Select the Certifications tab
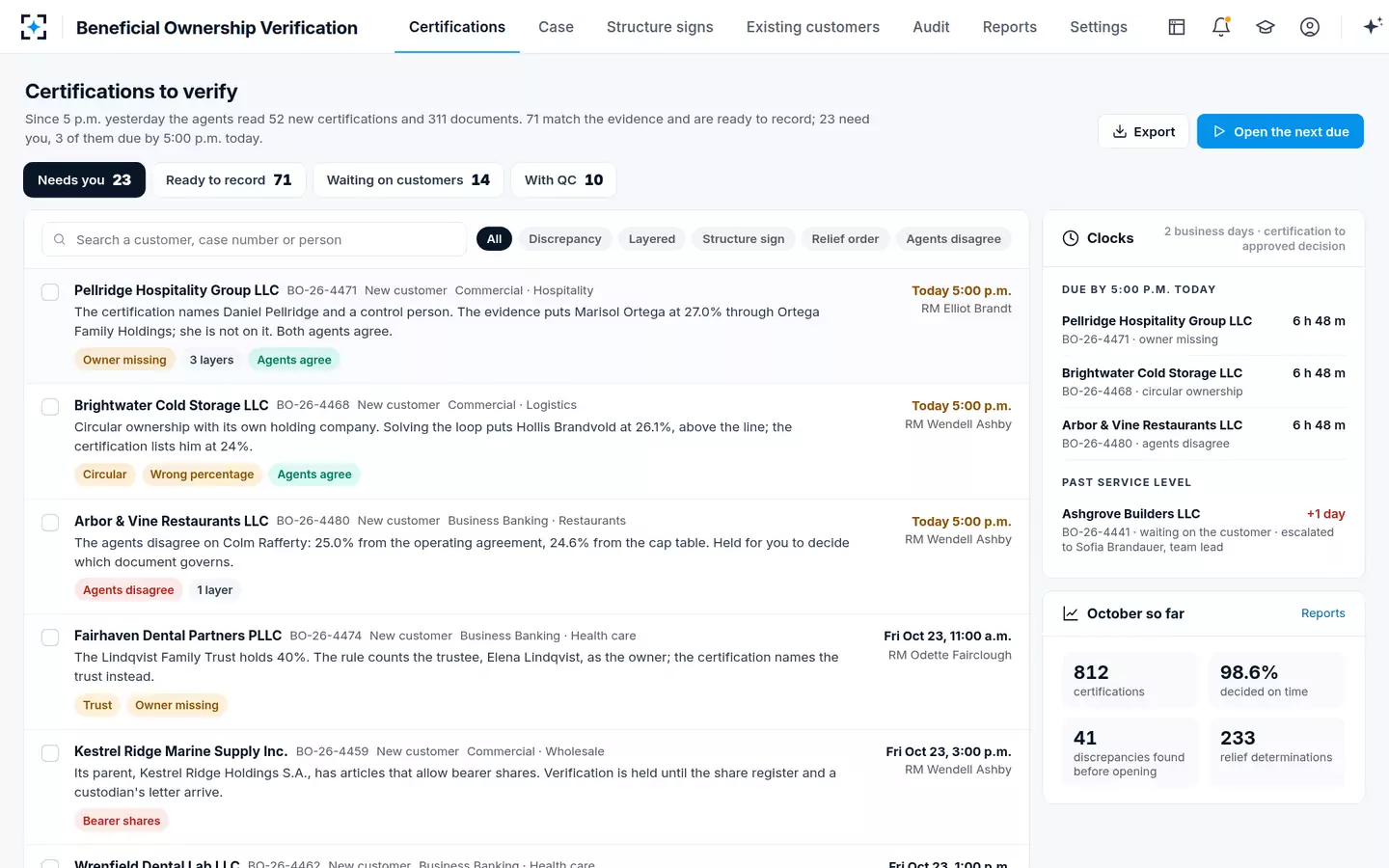Image resolution: width=1389 pixels, height=868 pixels. (x=457, y=27)
